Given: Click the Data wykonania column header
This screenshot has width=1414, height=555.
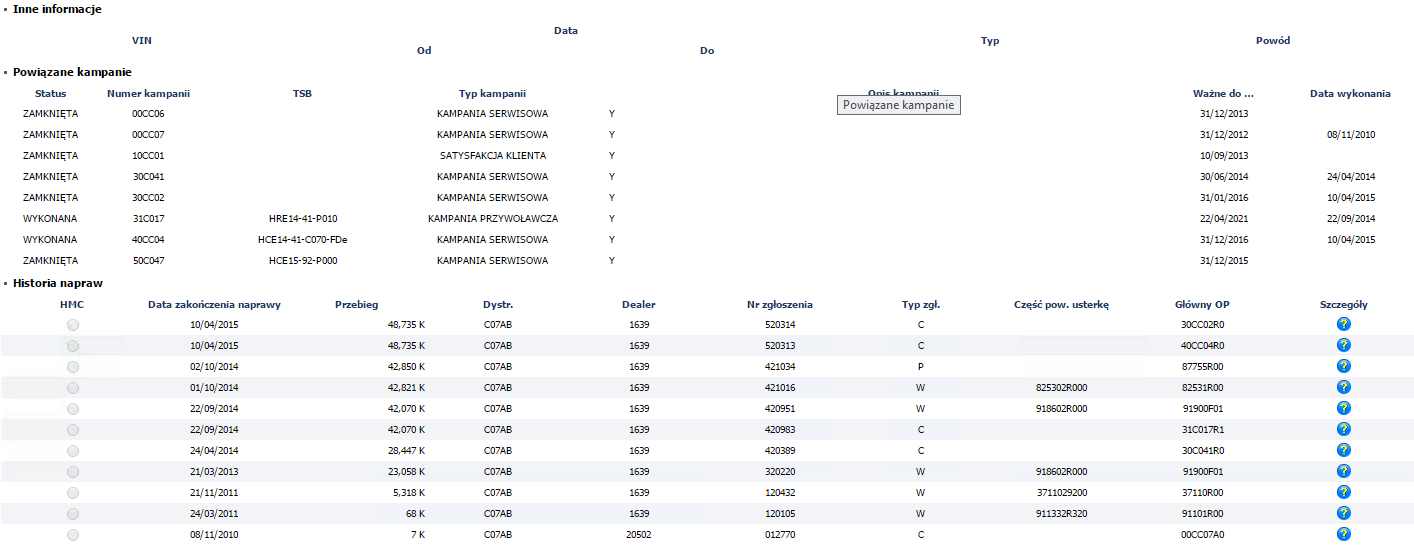Looking at the screenshot, I should [1350, 93].
